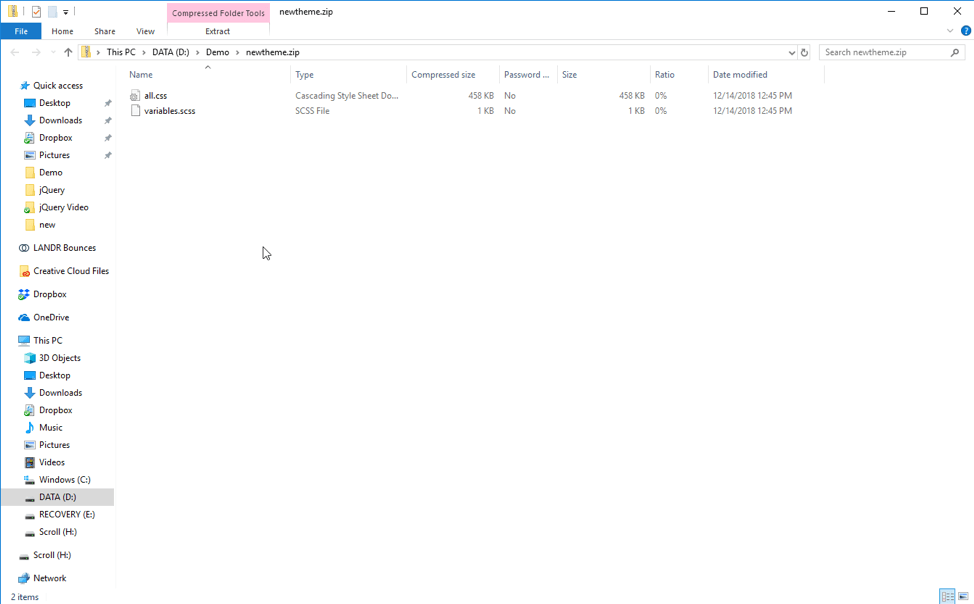Open the chevron after DATA (D:) breadcrumb
The image size is (974, 604).
click(198, 52)
